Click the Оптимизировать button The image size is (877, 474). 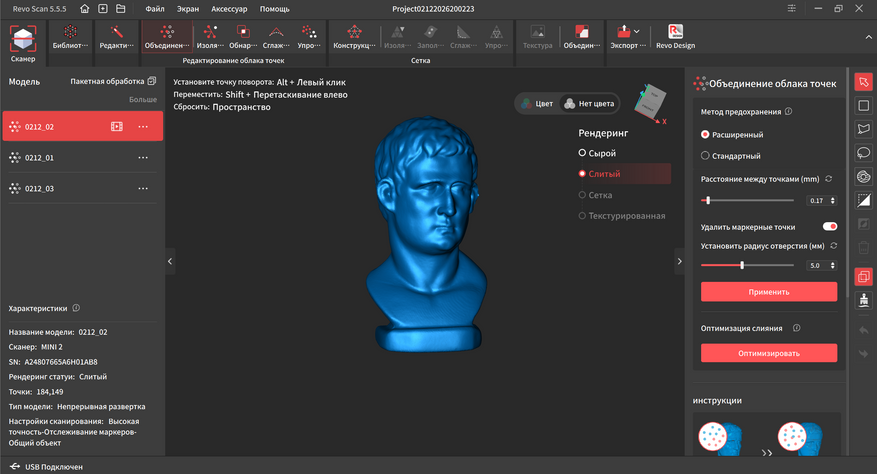tap(768, 353)
